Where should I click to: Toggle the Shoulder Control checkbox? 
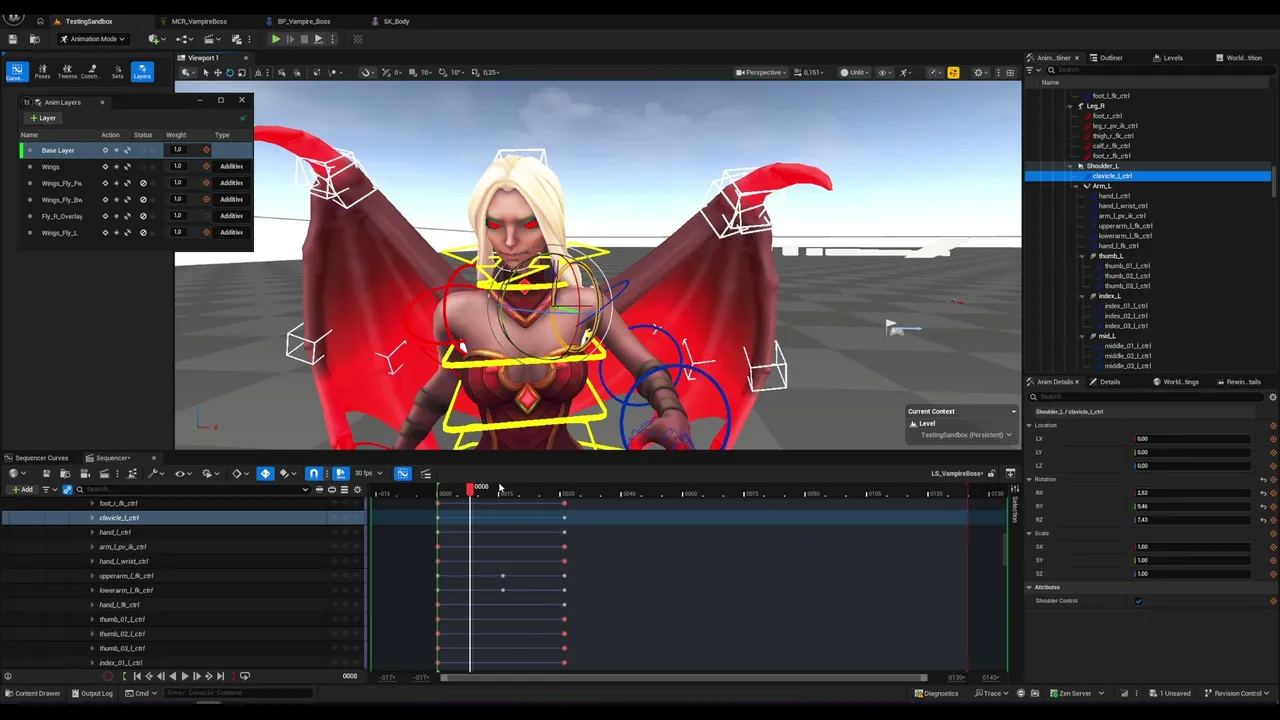1138,601
